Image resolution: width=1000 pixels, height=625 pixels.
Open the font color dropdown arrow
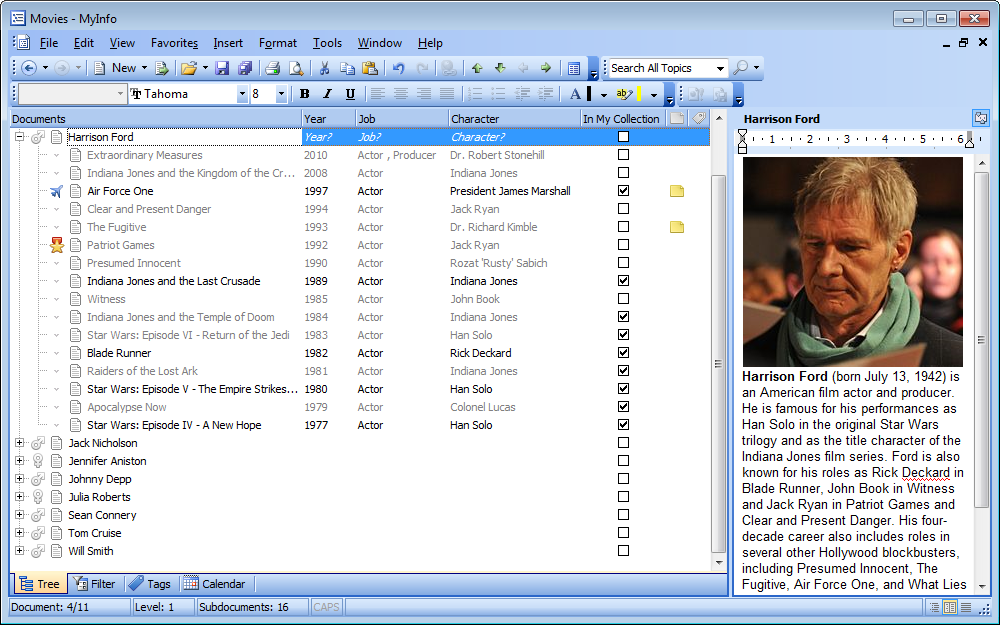pyautogui.click(x=603, y=94)
